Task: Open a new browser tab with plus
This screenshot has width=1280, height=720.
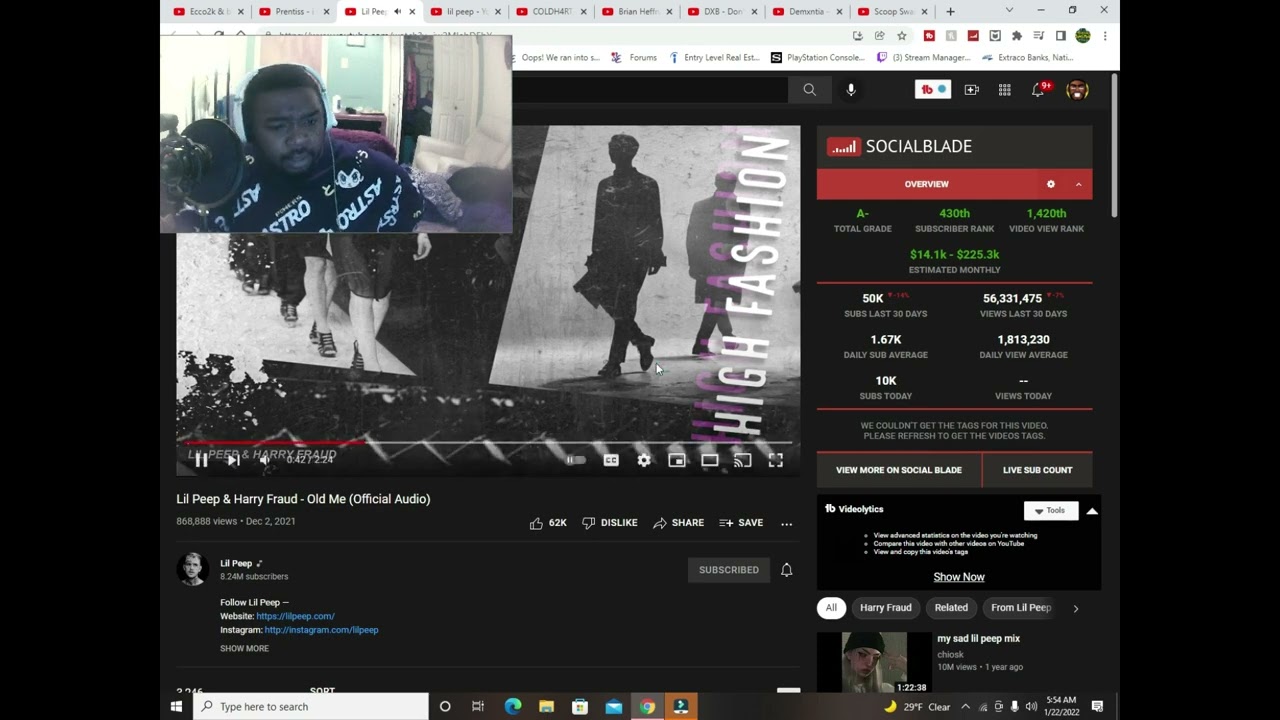Action: point(950,12)
